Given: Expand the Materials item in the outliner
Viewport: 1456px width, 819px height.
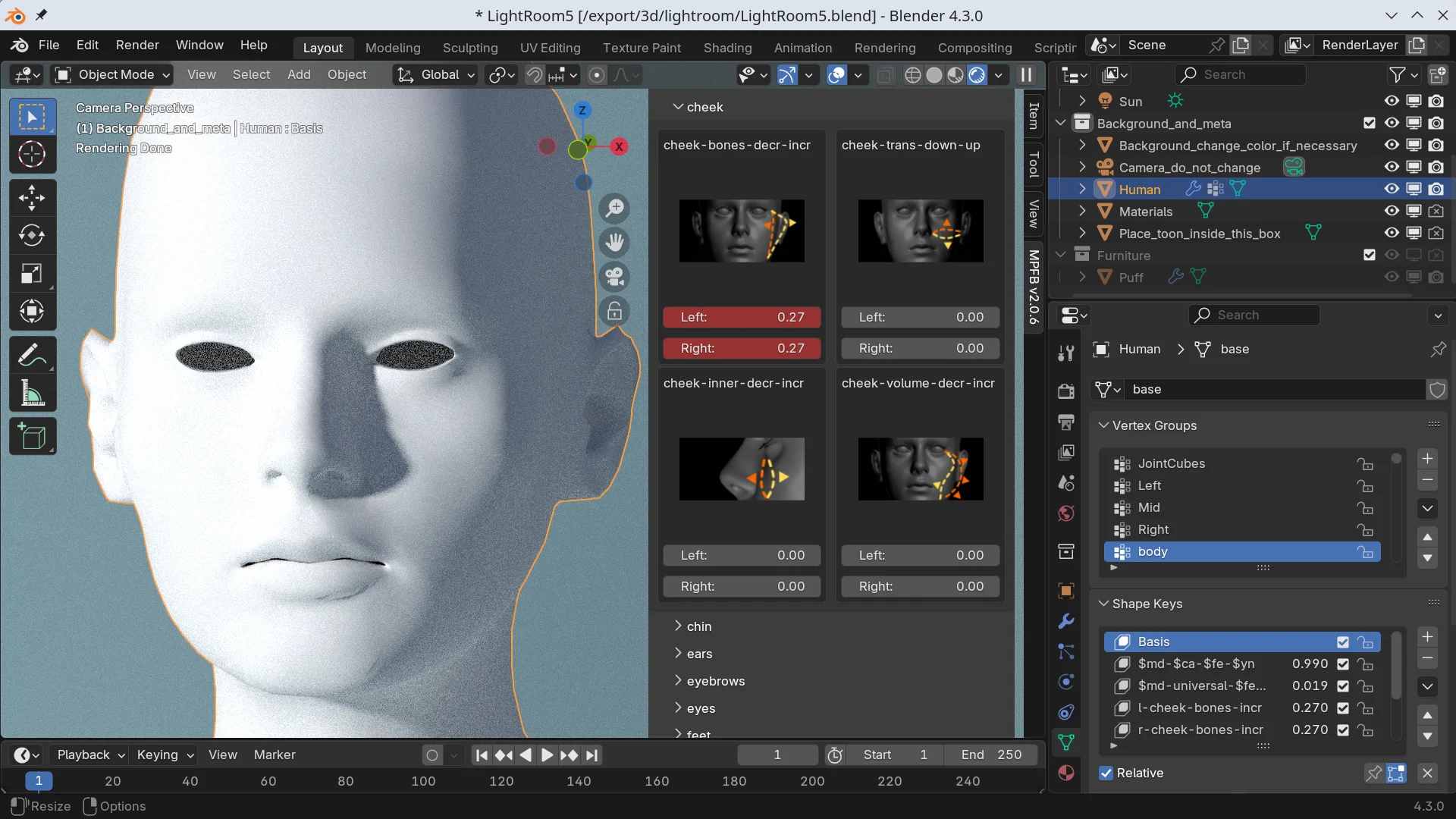Looking at the screenshot, I should 1082,211.
